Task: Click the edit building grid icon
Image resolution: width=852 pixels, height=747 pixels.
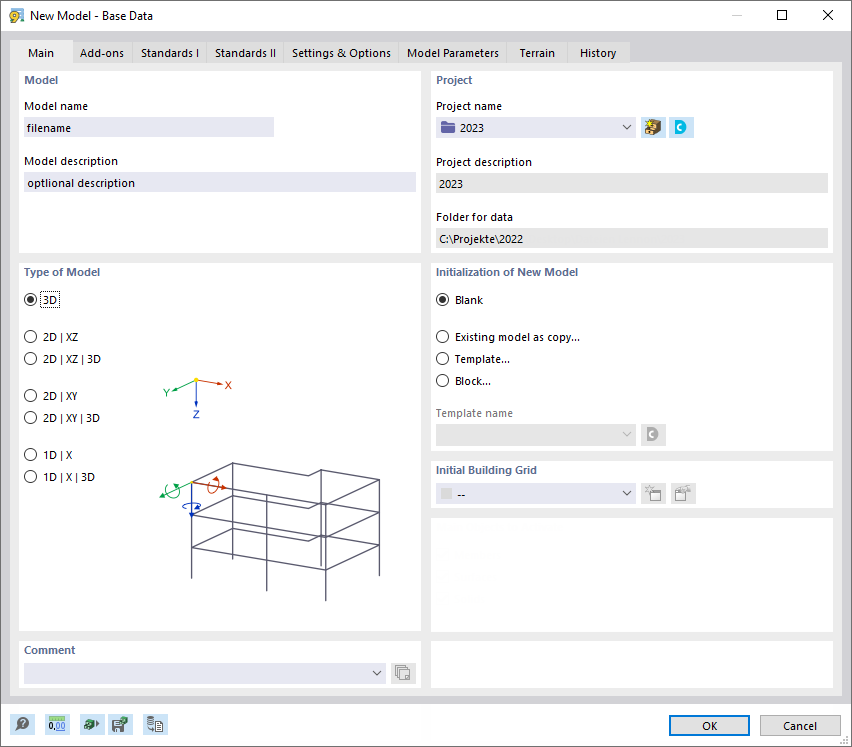Action: pyautogui.click(x=682, y=493)
